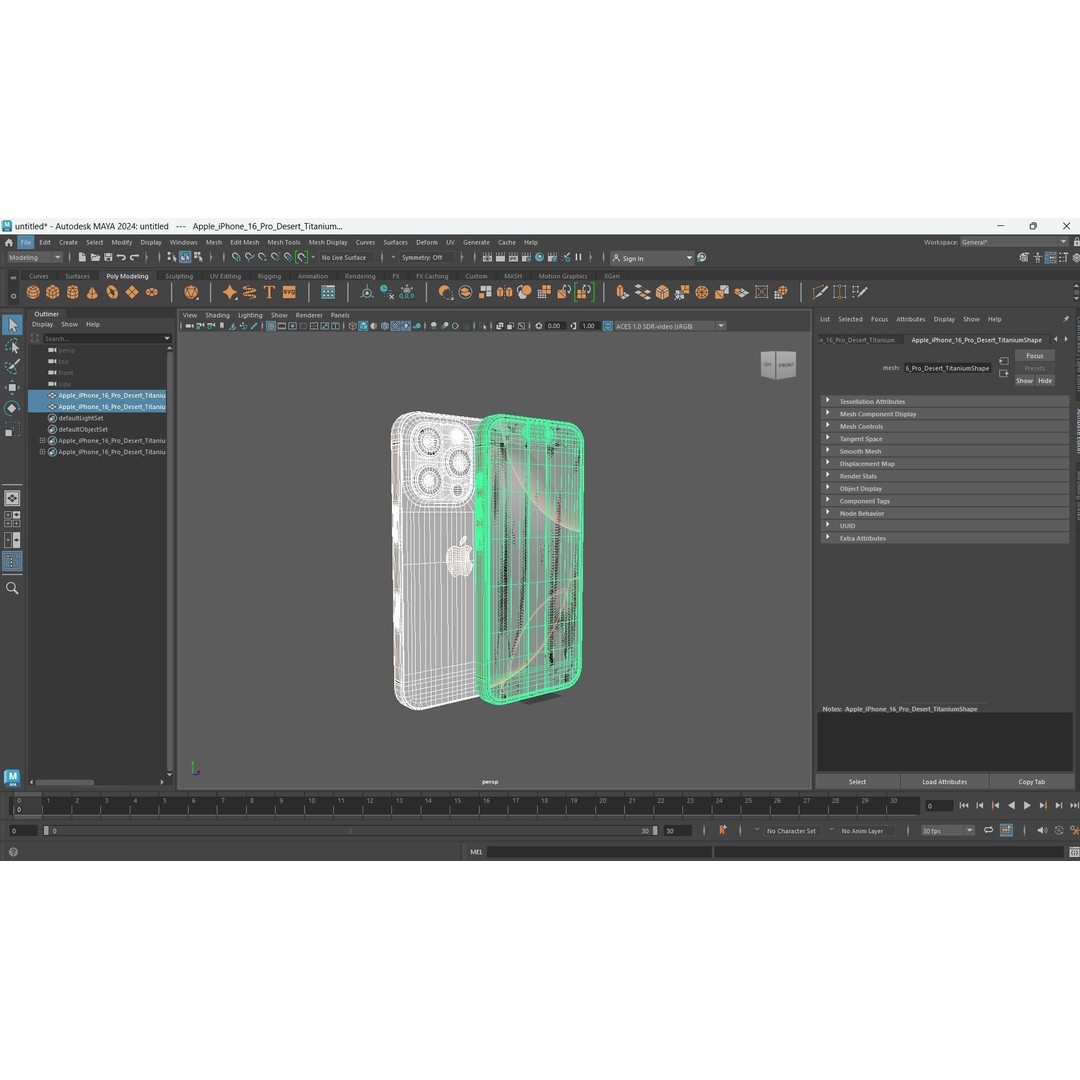Create a polygon sphere from the shelf
1080x1080 pixels.
[x=33, y=292]
